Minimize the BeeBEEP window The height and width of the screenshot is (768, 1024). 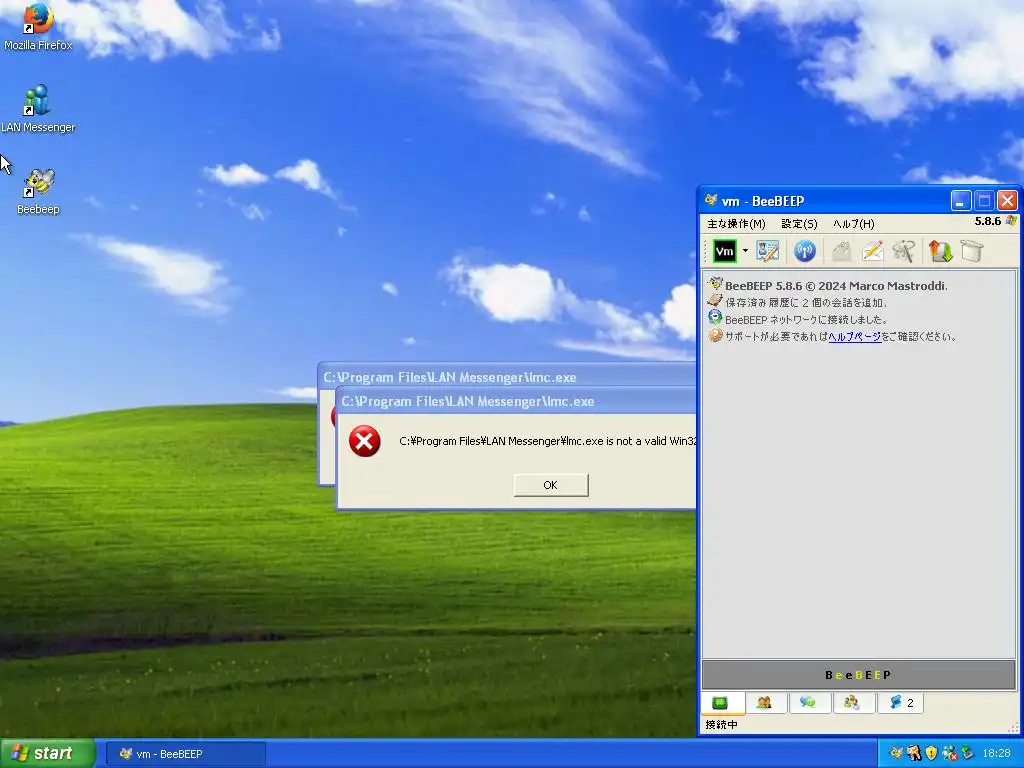click(961, 201)
